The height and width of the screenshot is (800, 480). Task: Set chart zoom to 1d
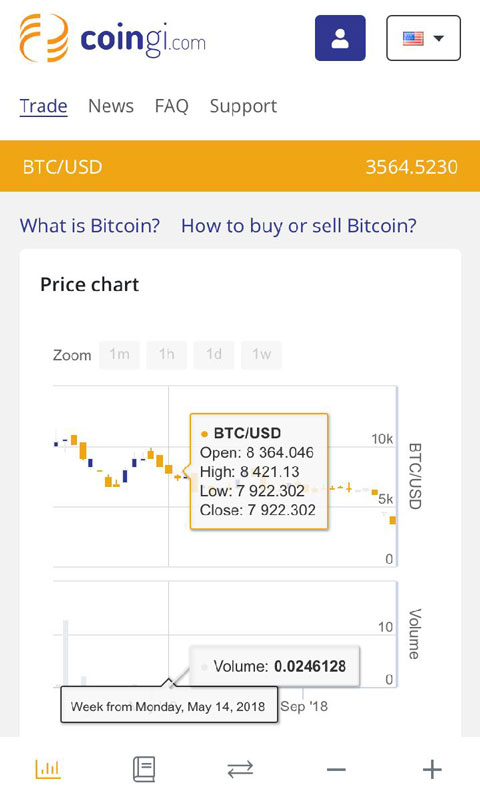214,355
